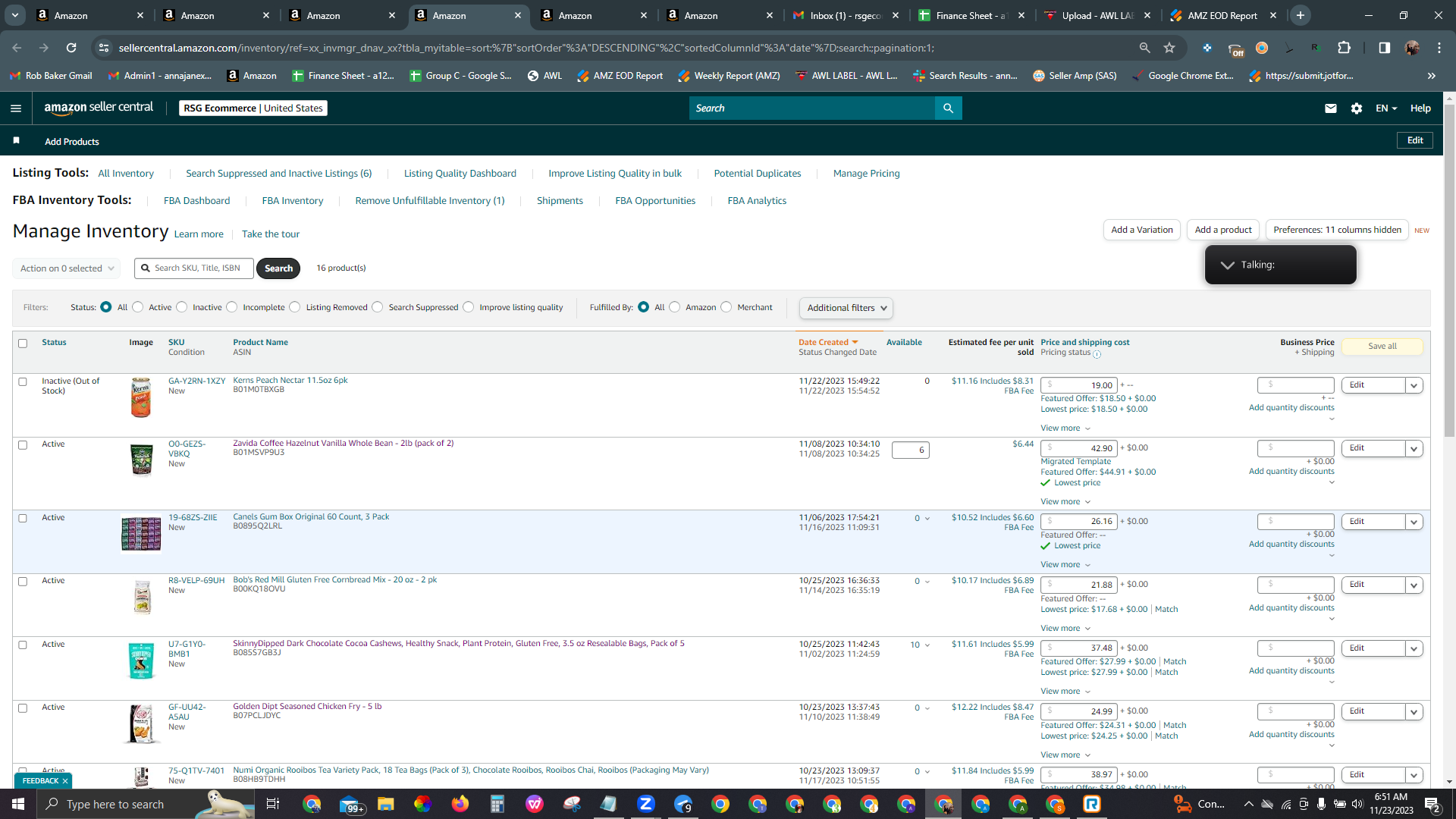Open the settings gear icon
Screen dimensions: 1456x819
(1357, 108)
